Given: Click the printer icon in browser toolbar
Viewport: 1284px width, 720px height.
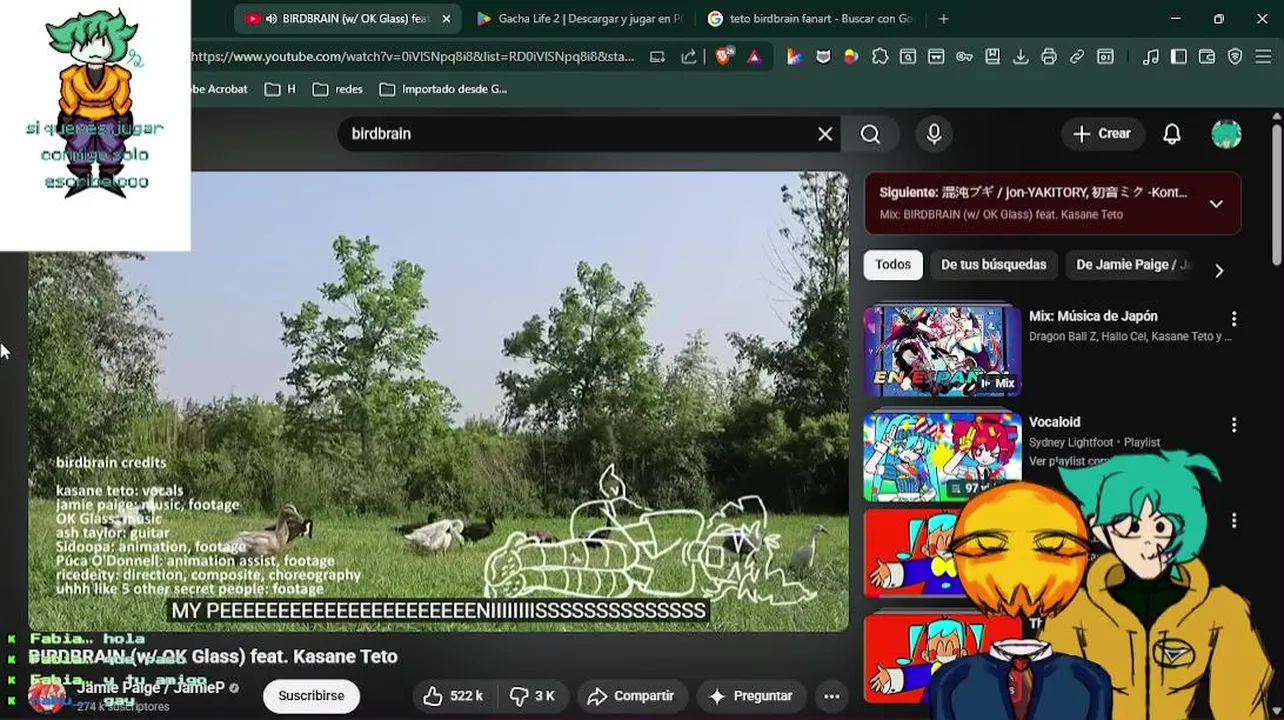Looking at the screenshot, I should (1048, 57).
